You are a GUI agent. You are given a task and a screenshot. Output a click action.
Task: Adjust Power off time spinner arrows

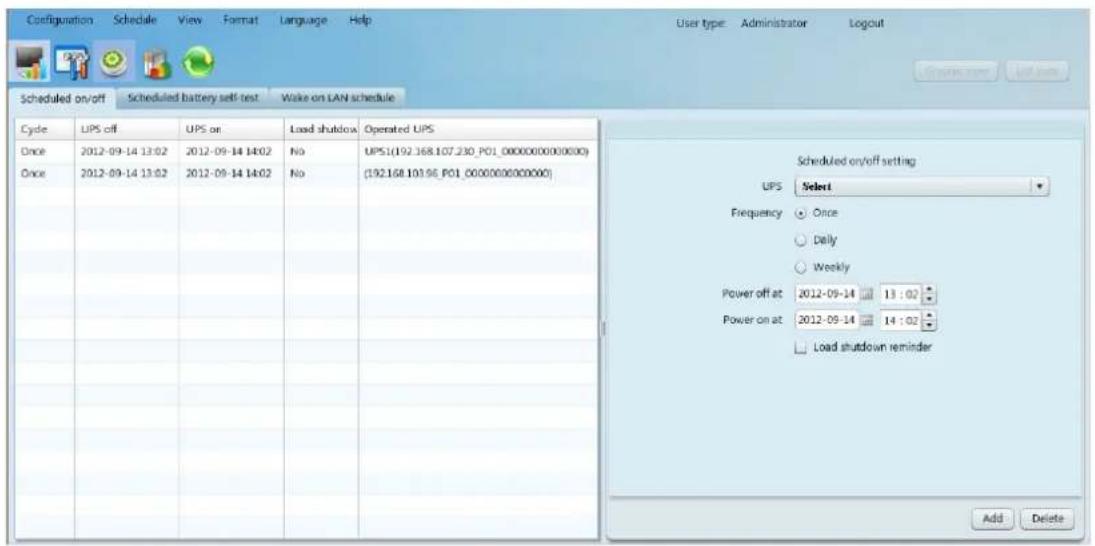(929, 295)
